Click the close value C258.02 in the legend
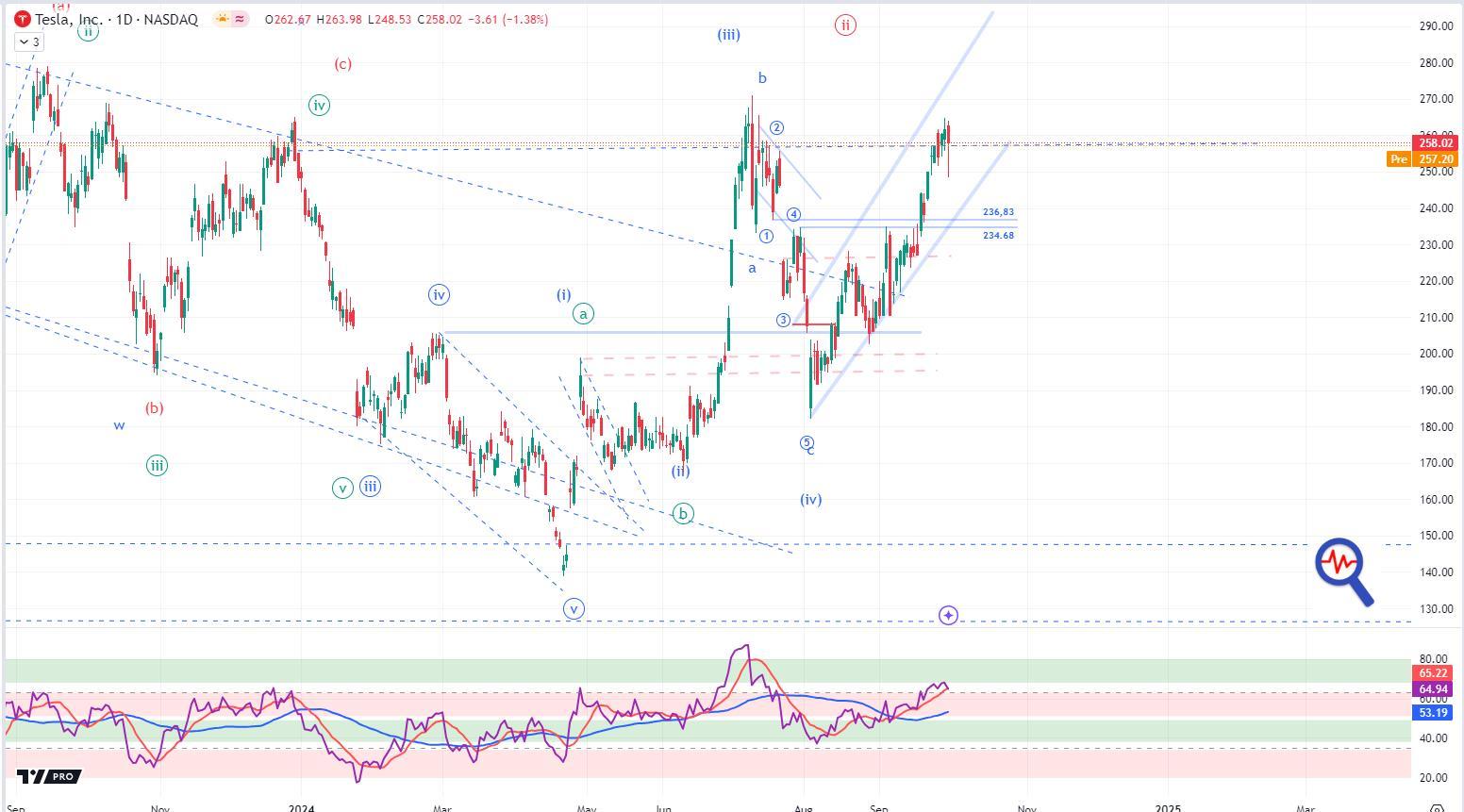Screen dimensions: 1464x812 [x=439, y=20]
